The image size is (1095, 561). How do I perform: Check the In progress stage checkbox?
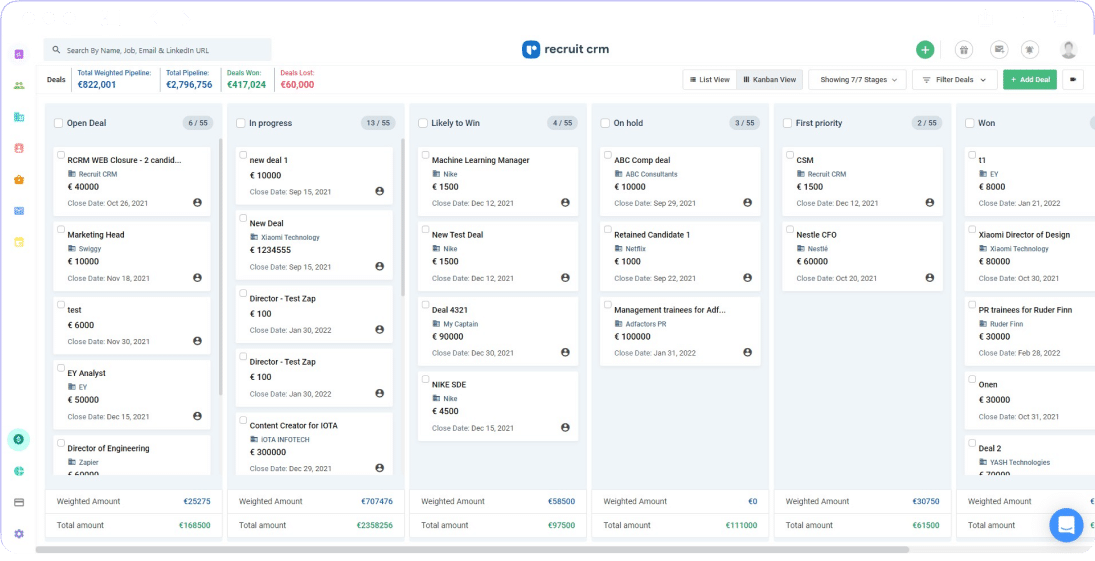click(x=241, y=123)
